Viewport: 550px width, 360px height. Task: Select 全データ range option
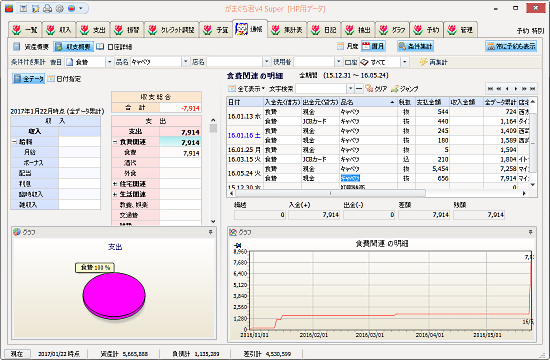[x=29, y=79]
